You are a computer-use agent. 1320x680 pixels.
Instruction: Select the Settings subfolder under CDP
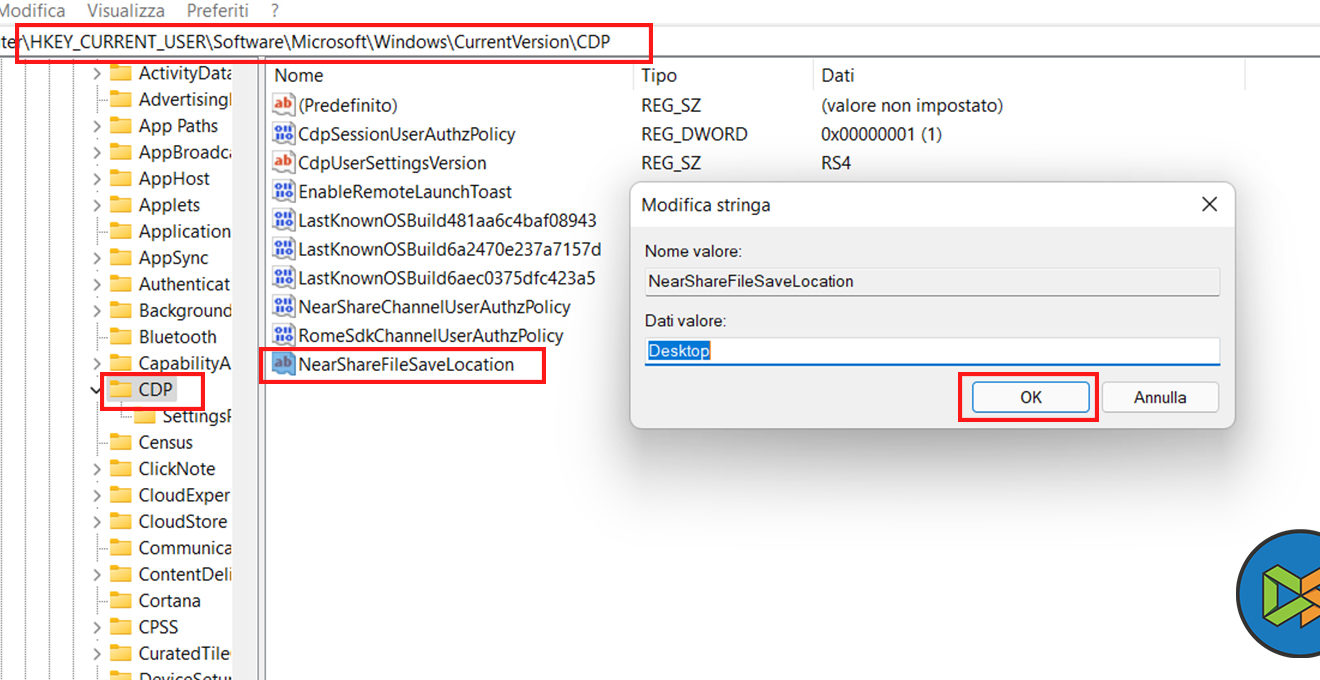point(196,416)
